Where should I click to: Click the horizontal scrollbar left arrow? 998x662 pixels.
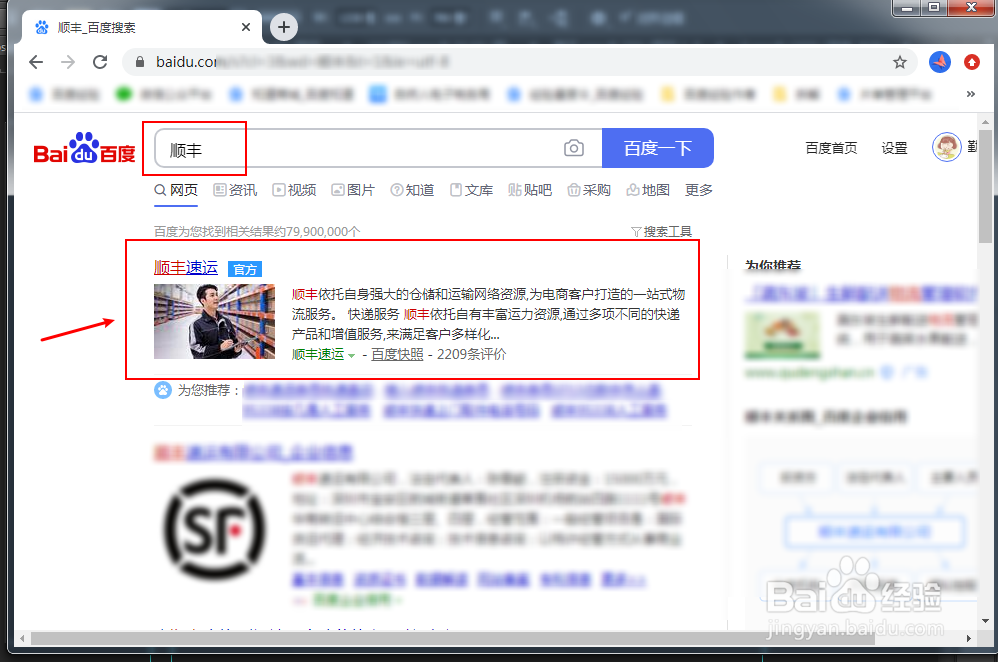[22, 638]
